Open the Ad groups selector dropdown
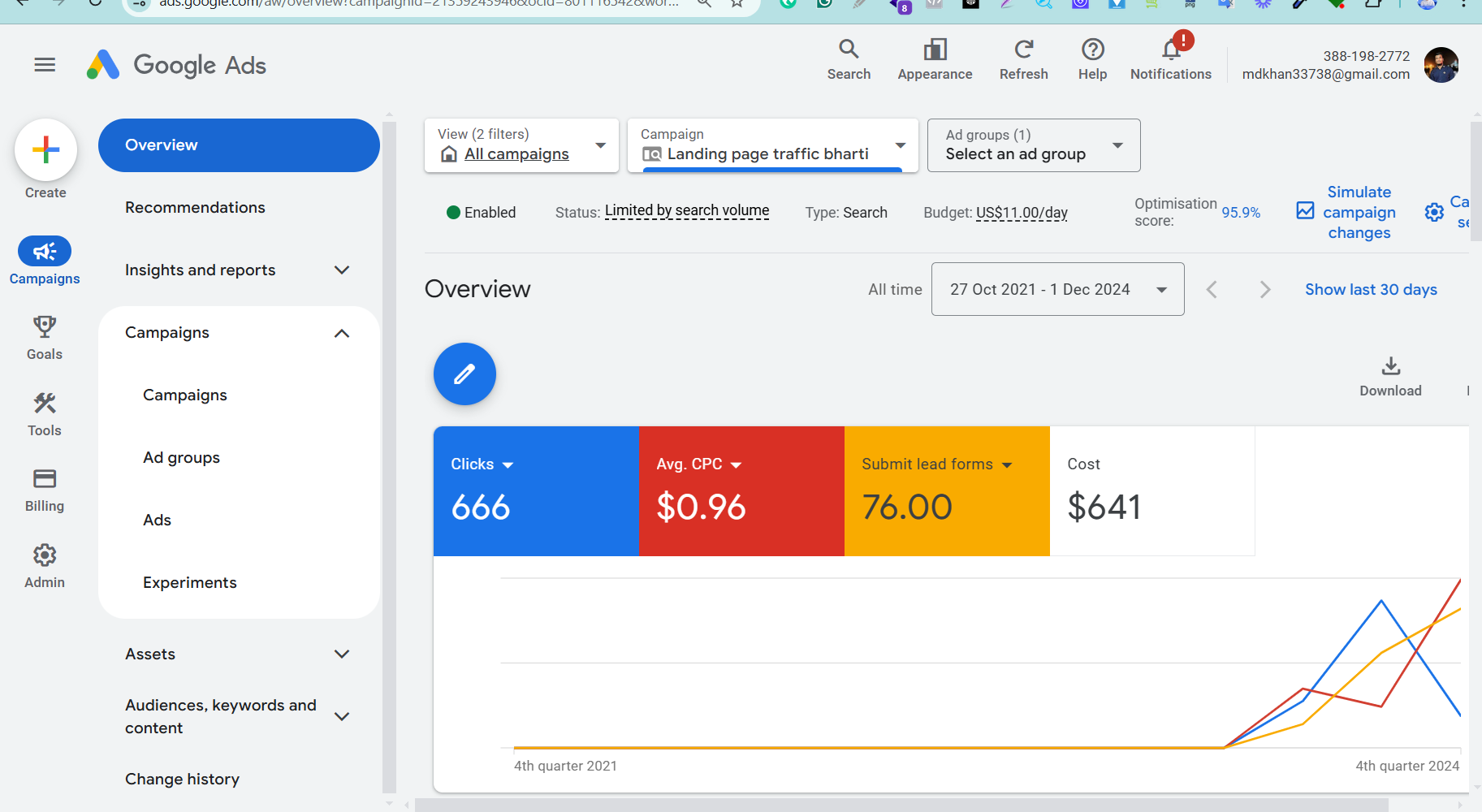Screen dimensions: 1482x812 click(1034, 145)
